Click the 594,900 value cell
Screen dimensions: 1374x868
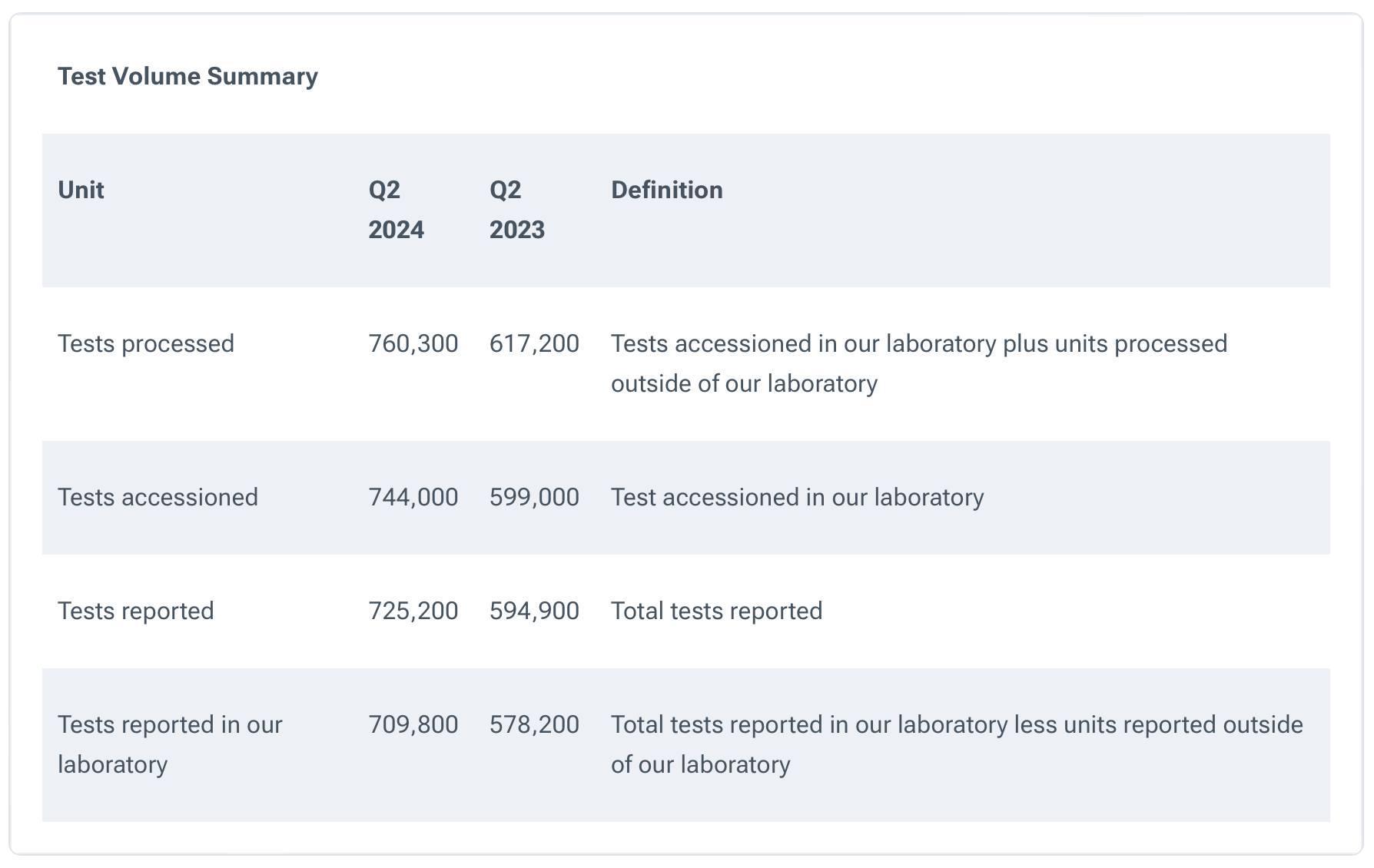point(534,611)
